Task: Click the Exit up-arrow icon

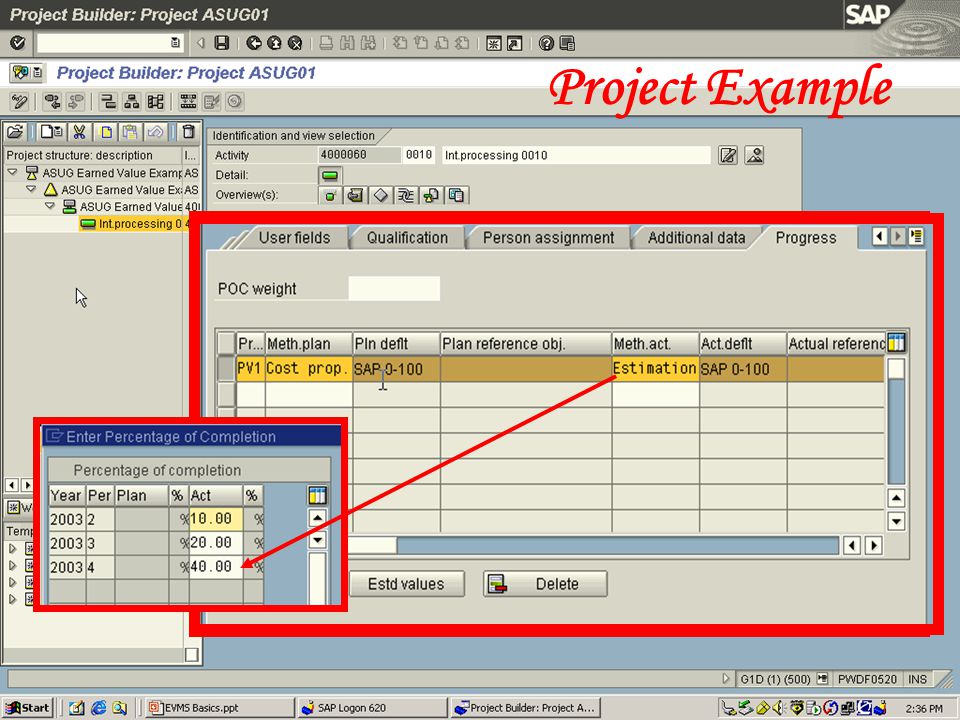Action: tap(274, 43)
